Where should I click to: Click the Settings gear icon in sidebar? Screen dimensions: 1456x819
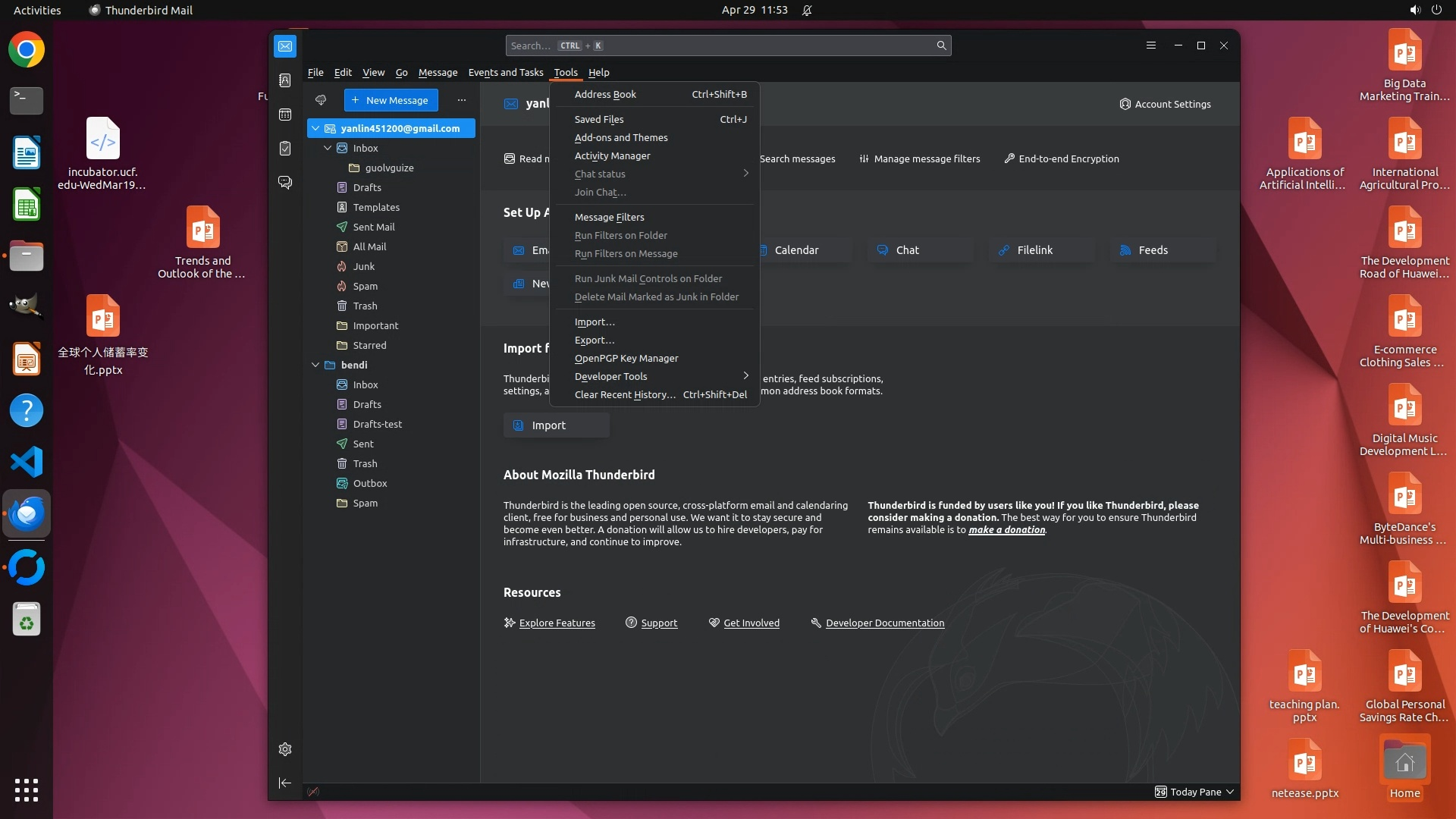coord(285,749)
